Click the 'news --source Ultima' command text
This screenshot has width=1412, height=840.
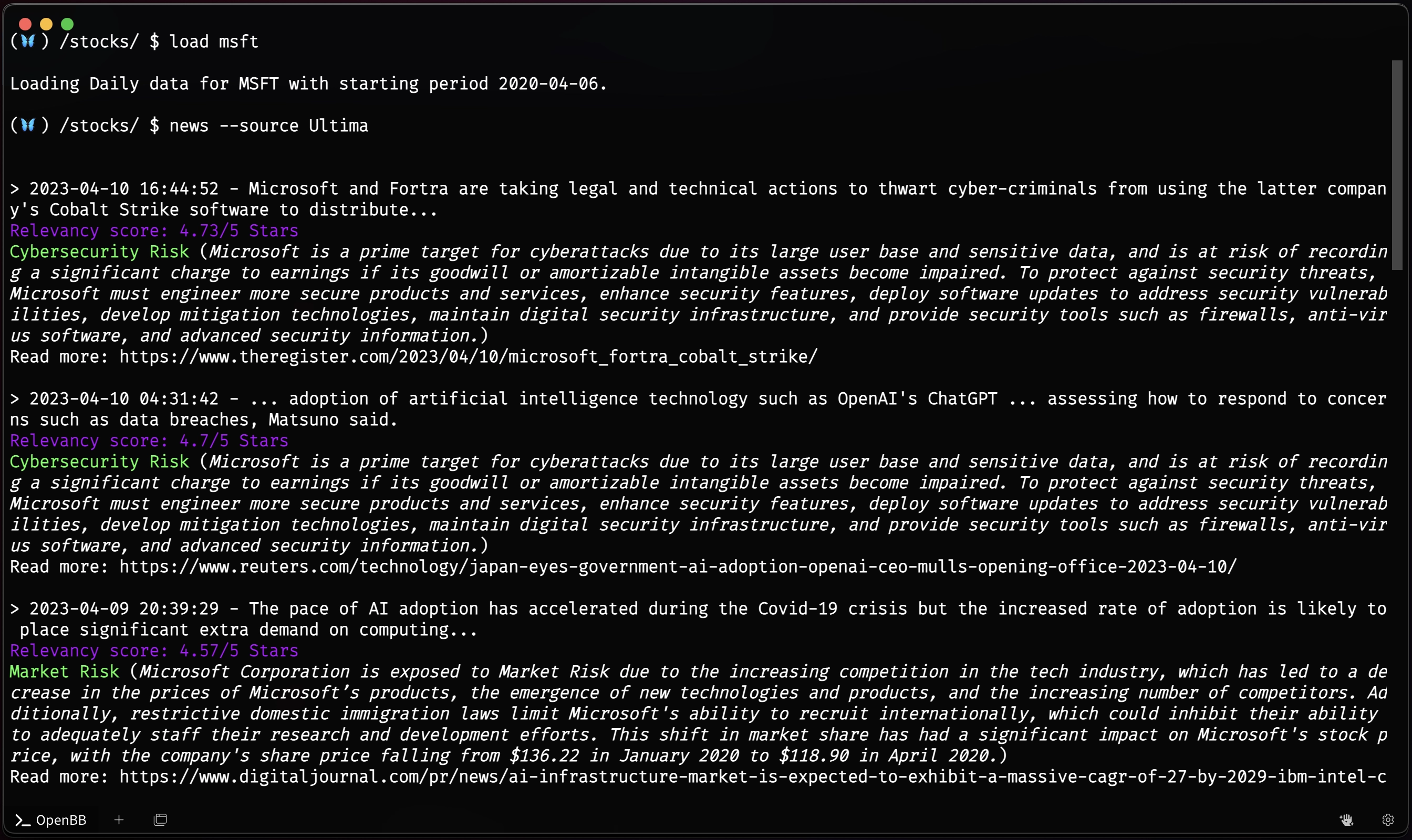pyautogui.click(x=268, y=125)
